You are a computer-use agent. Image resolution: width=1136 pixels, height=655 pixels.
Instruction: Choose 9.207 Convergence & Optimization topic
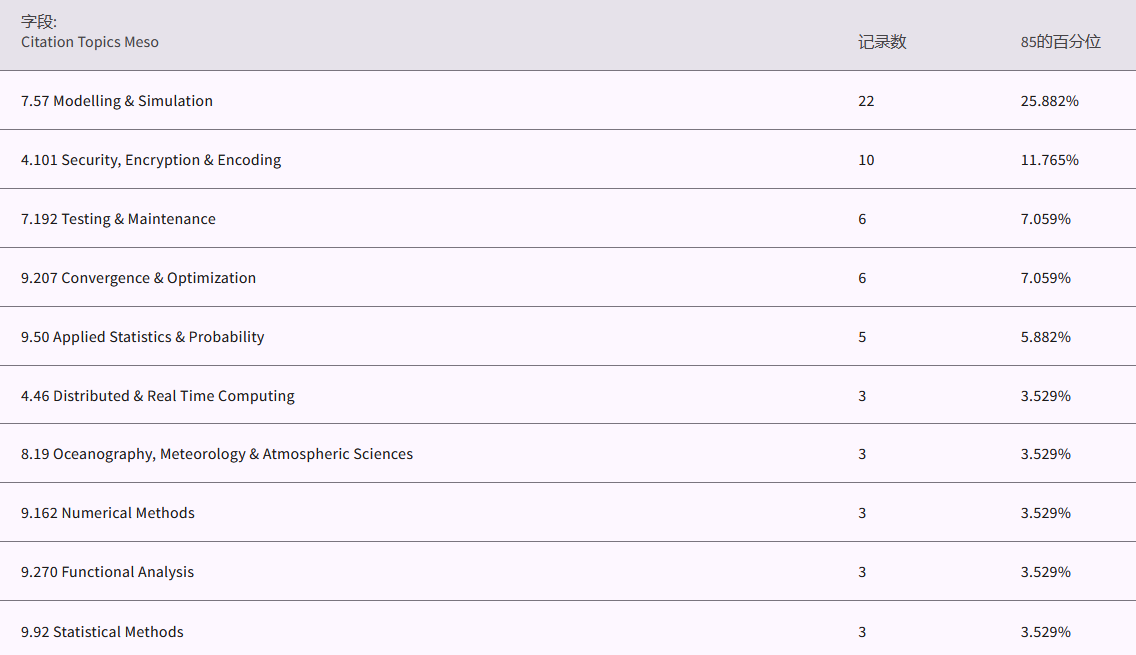138,278
